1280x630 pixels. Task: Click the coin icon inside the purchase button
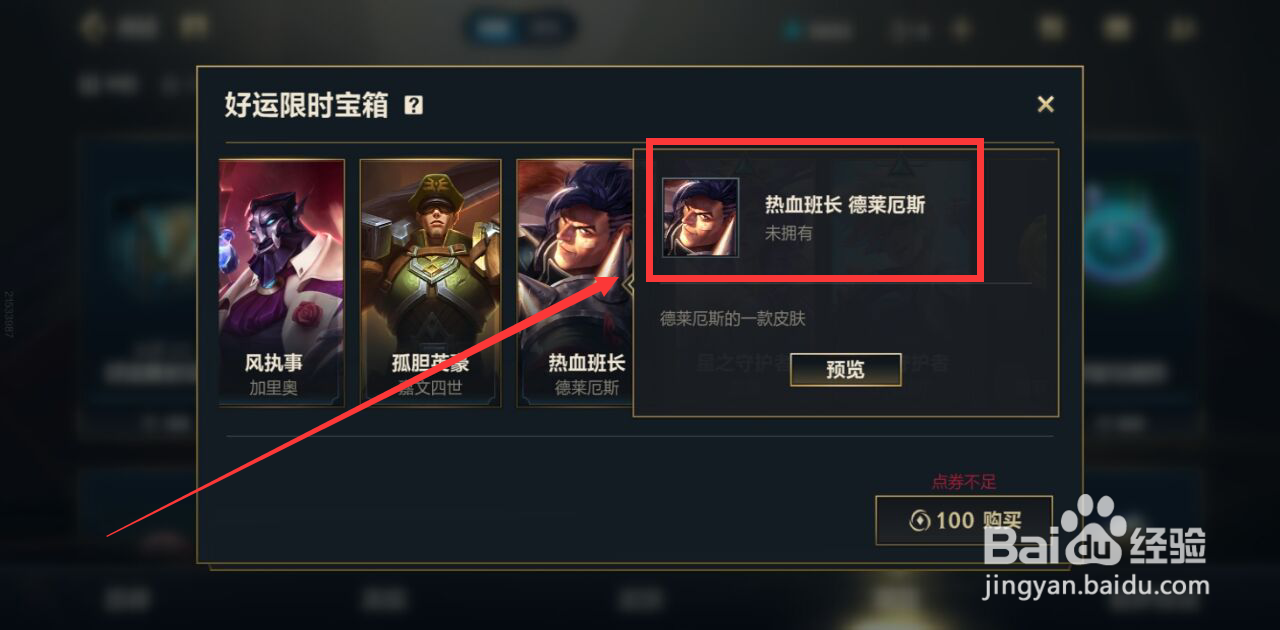click(x=919, y=521)
